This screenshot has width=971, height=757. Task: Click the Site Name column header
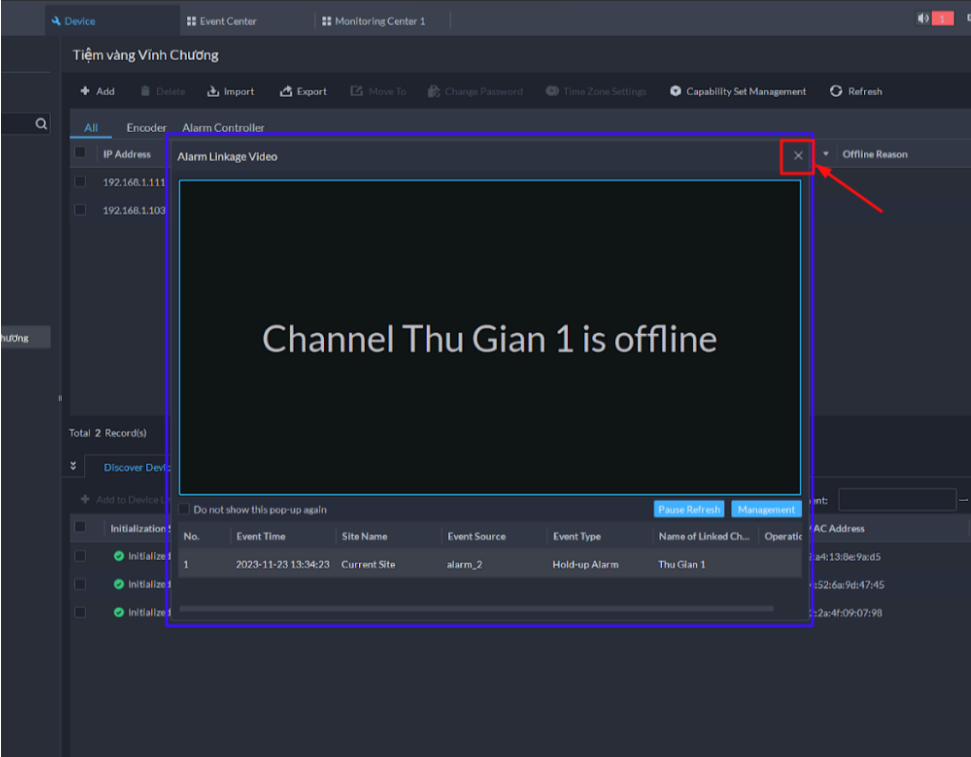[x=364, y=536]
